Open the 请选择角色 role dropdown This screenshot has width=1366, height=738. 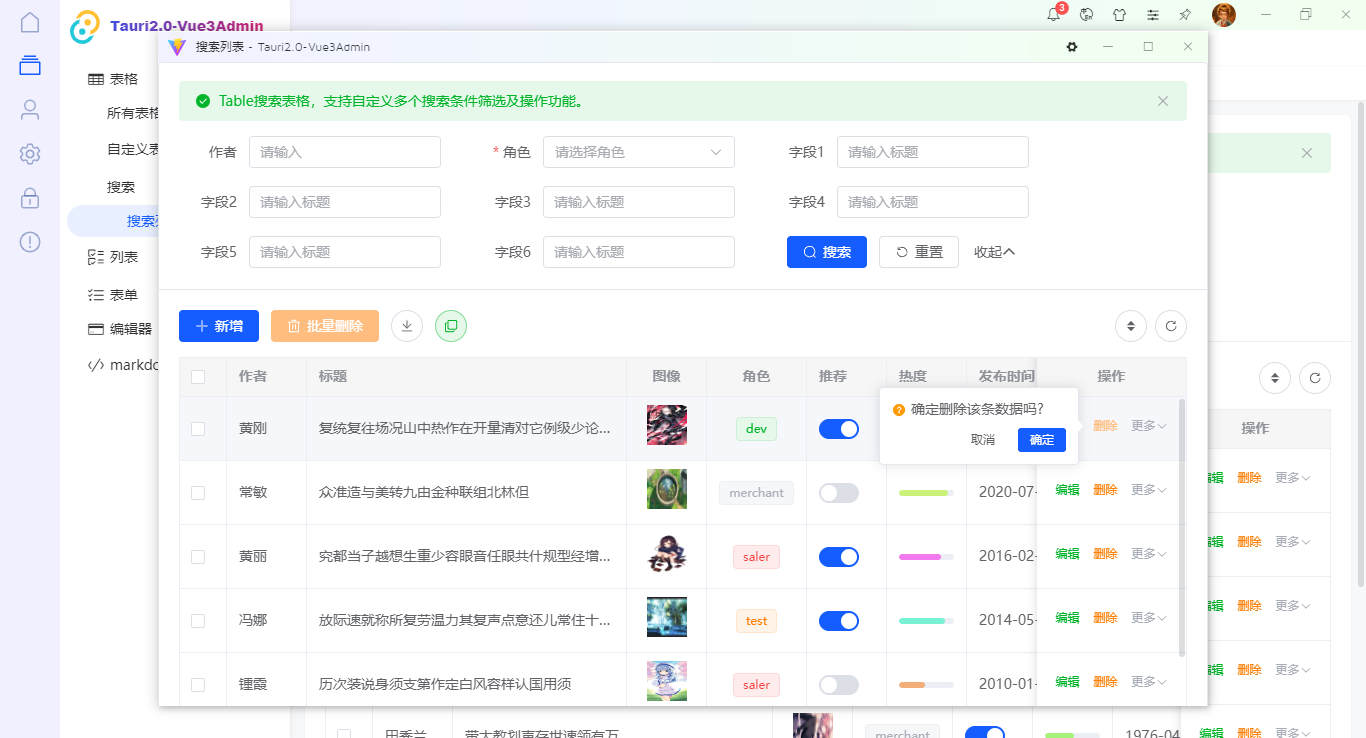tap(638, 151)
